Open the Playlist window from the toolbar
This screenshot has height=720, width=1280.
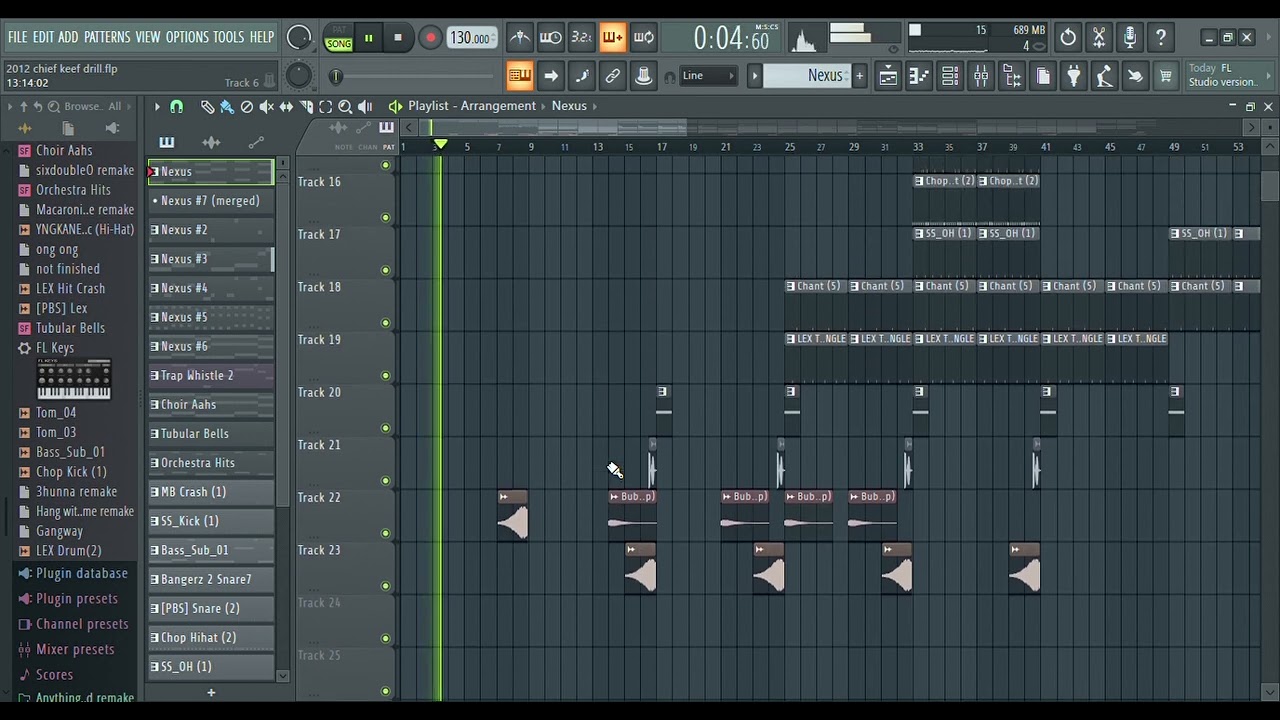pyautogui.click(x=888, y=76)
